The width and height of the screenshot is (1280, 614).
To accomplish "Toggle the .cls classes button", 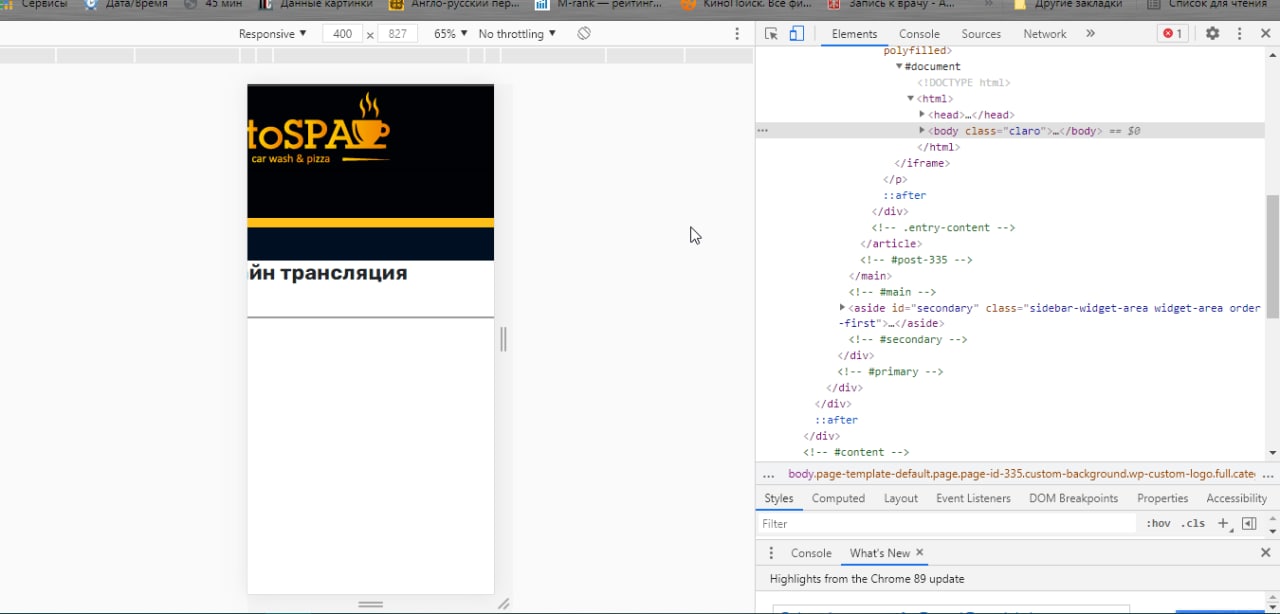I will pos(1193,523).
